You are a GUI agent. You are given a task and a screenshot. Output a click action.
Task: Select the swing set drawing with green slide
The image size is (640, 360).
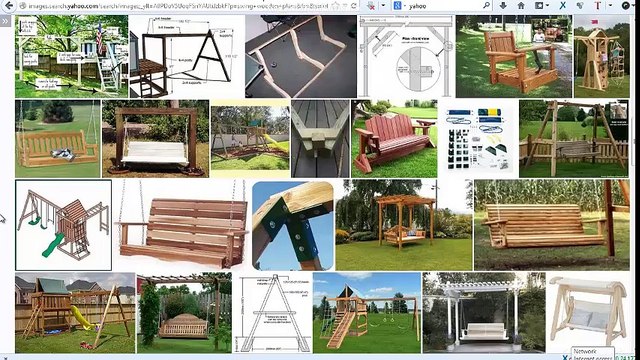pos(63,225)
